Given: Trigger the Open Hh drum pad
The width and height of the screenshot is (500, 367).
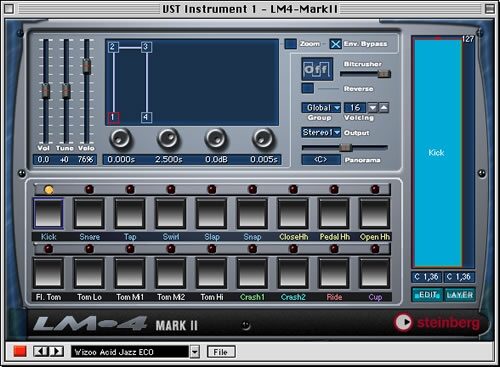Looking at the screenshot, I should point(375,213).
